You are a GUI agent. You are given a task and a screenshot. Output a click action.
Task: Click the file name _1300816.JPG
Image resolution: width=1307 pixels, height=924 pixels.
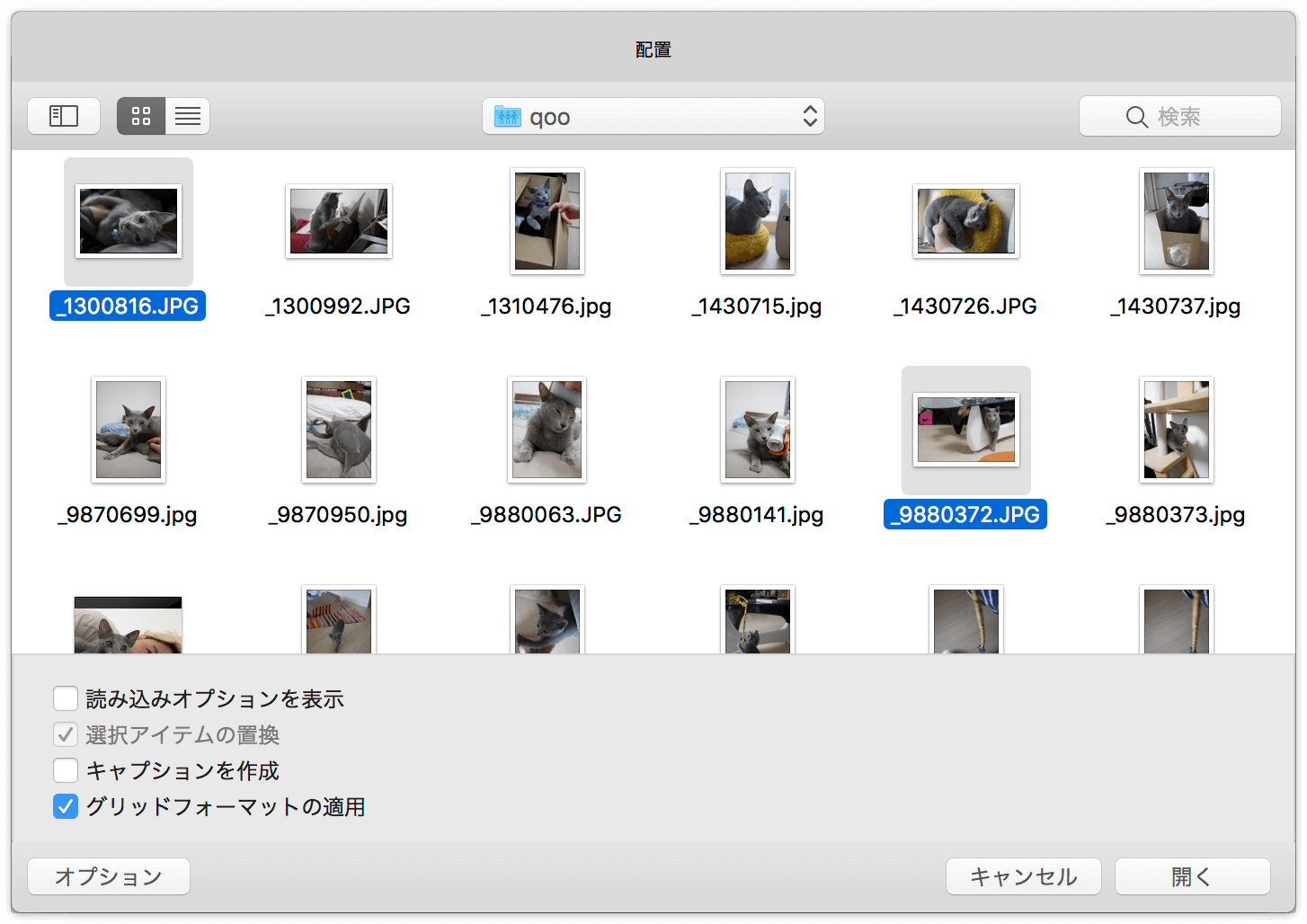click(x=128, y=306)
